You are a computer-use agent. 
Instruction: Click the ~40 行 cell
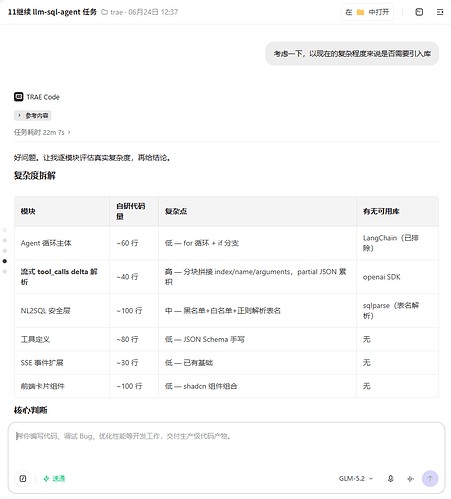[134, 277]
